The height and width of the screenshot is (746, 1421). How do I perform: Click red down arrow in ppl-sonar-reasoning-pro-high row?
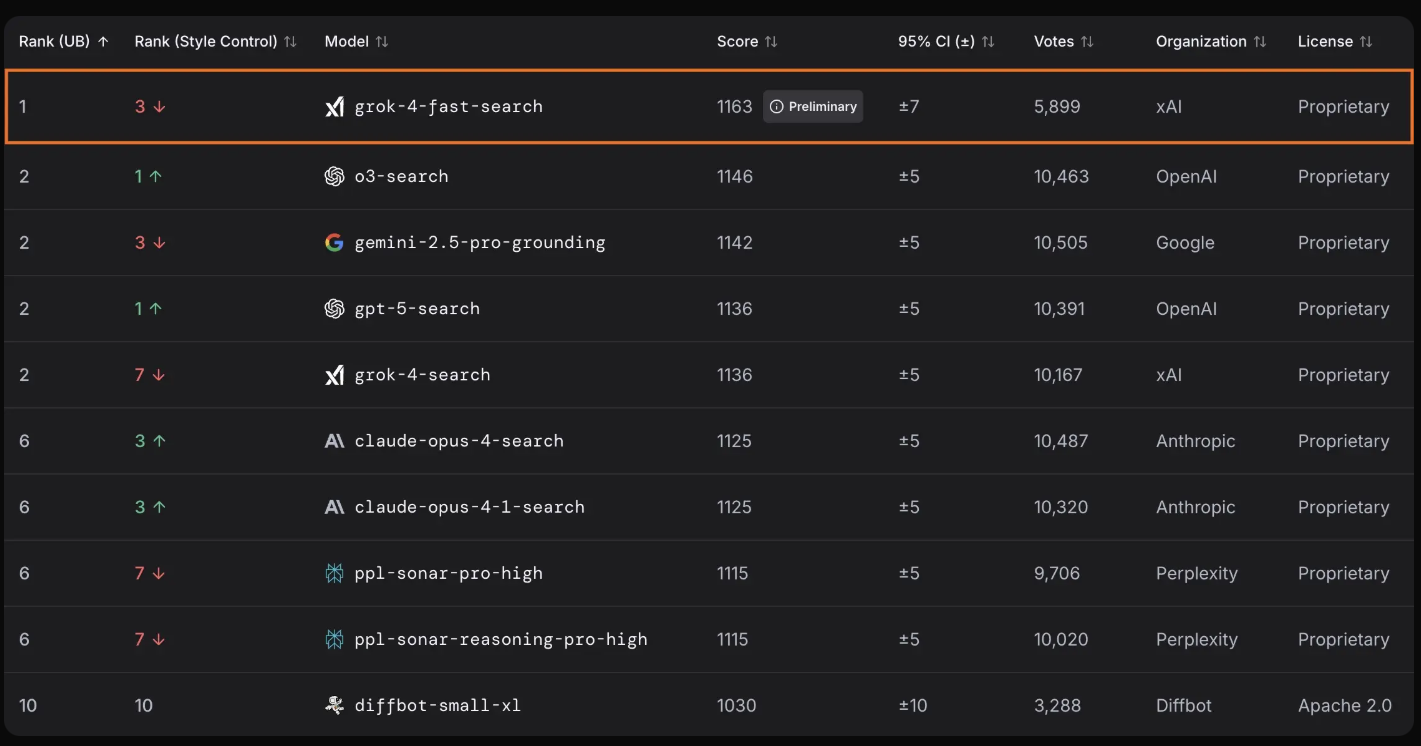point(159,639)
